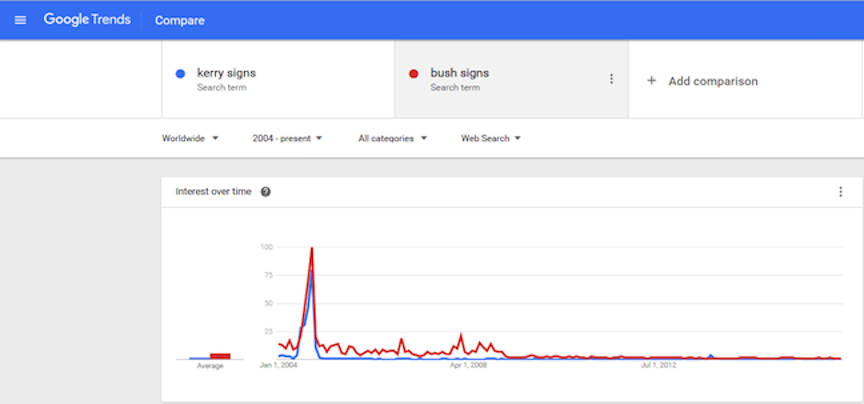The image size is (864, 404).
Task: Expand the Worldwide region dropdown
Action: pyautogui.click(x=190, y=138)
